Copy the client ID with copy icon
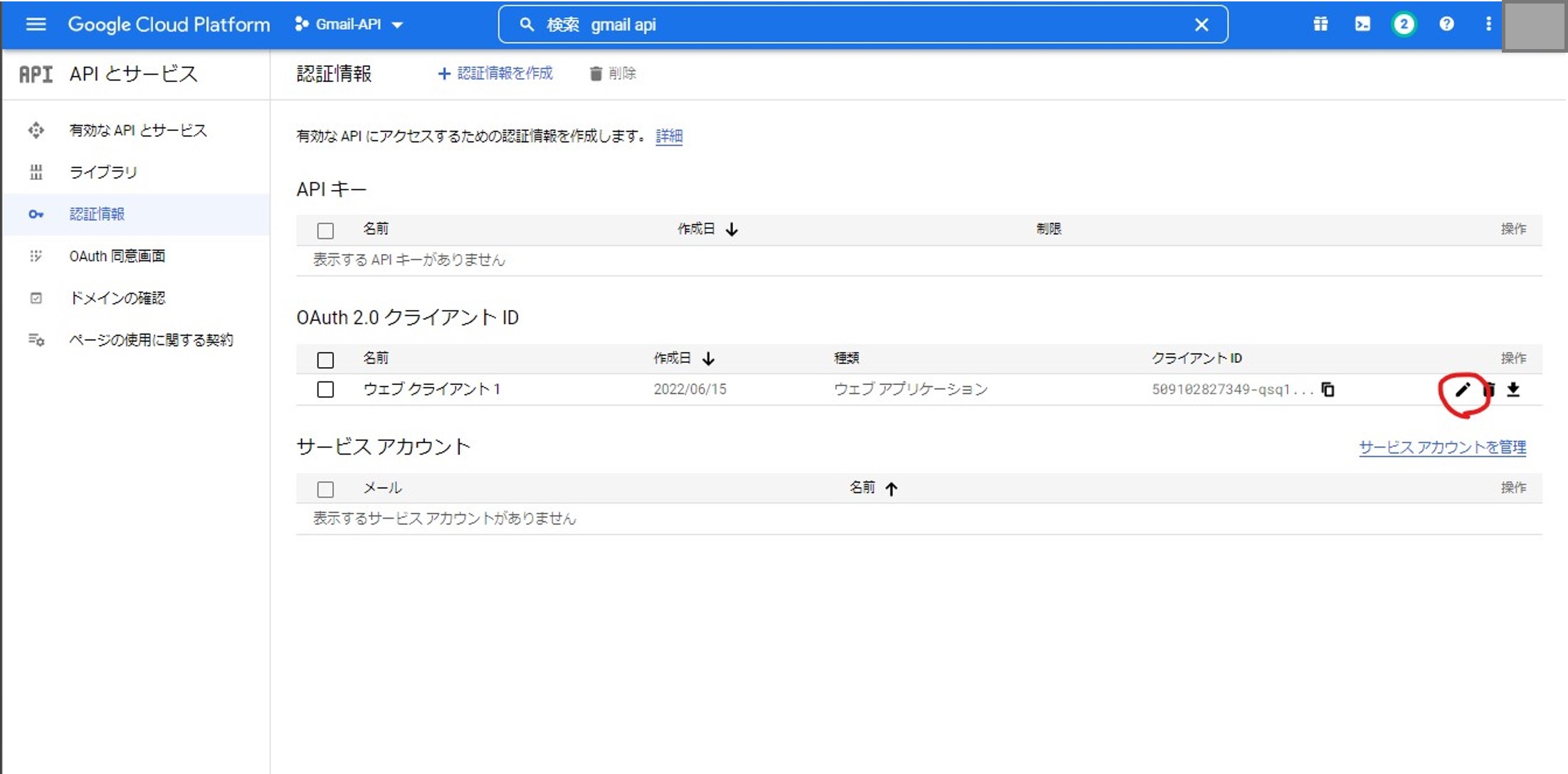 click(1327, 389)
